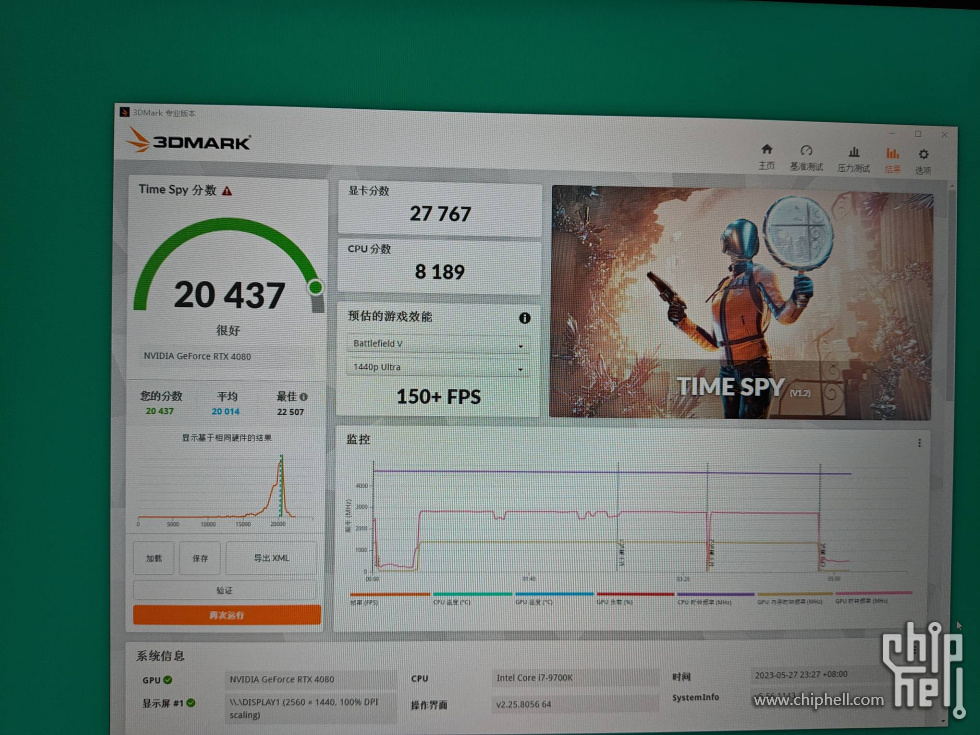Click the 预估的游戏效能 heading
Viewport: 980px width, 735px height.
389,316
